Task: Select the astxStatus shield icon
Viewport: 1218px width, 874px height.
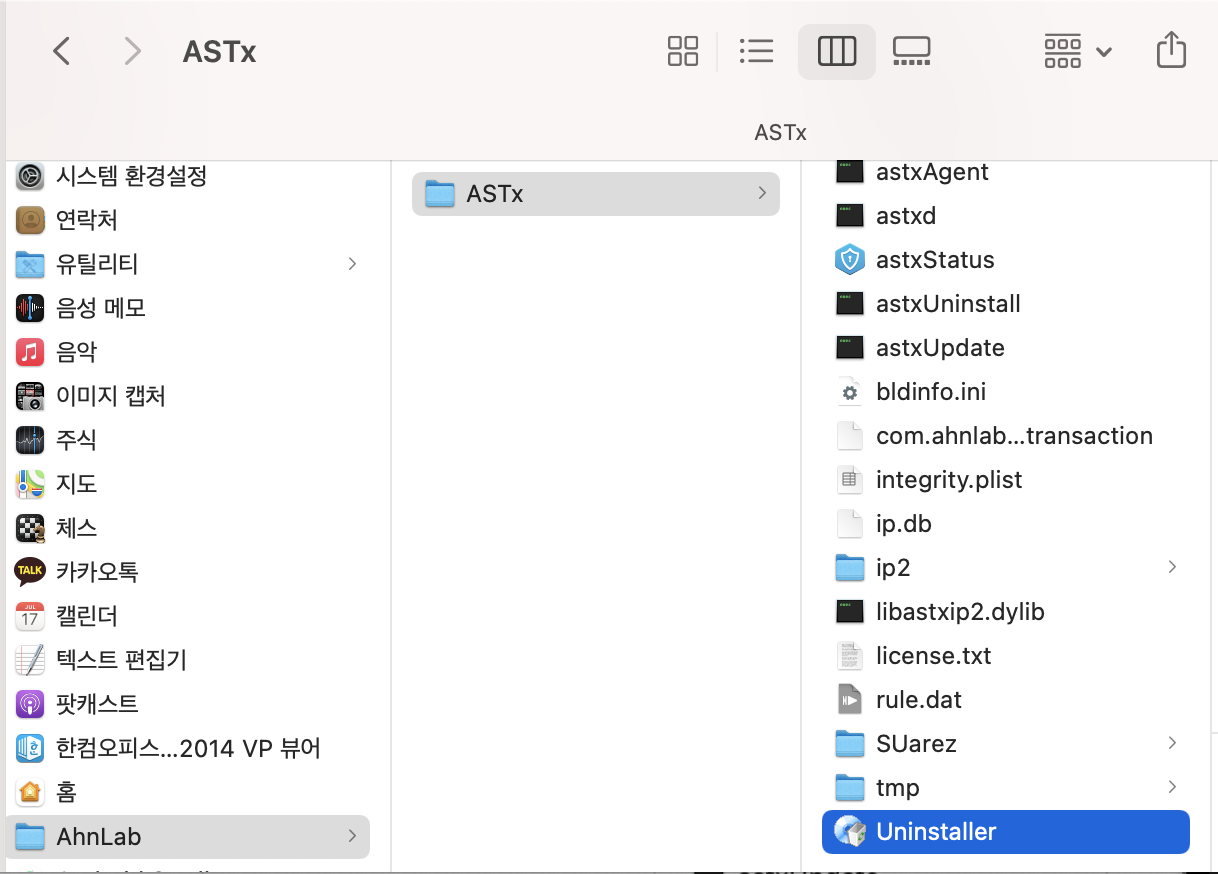Action: [849, 260]
